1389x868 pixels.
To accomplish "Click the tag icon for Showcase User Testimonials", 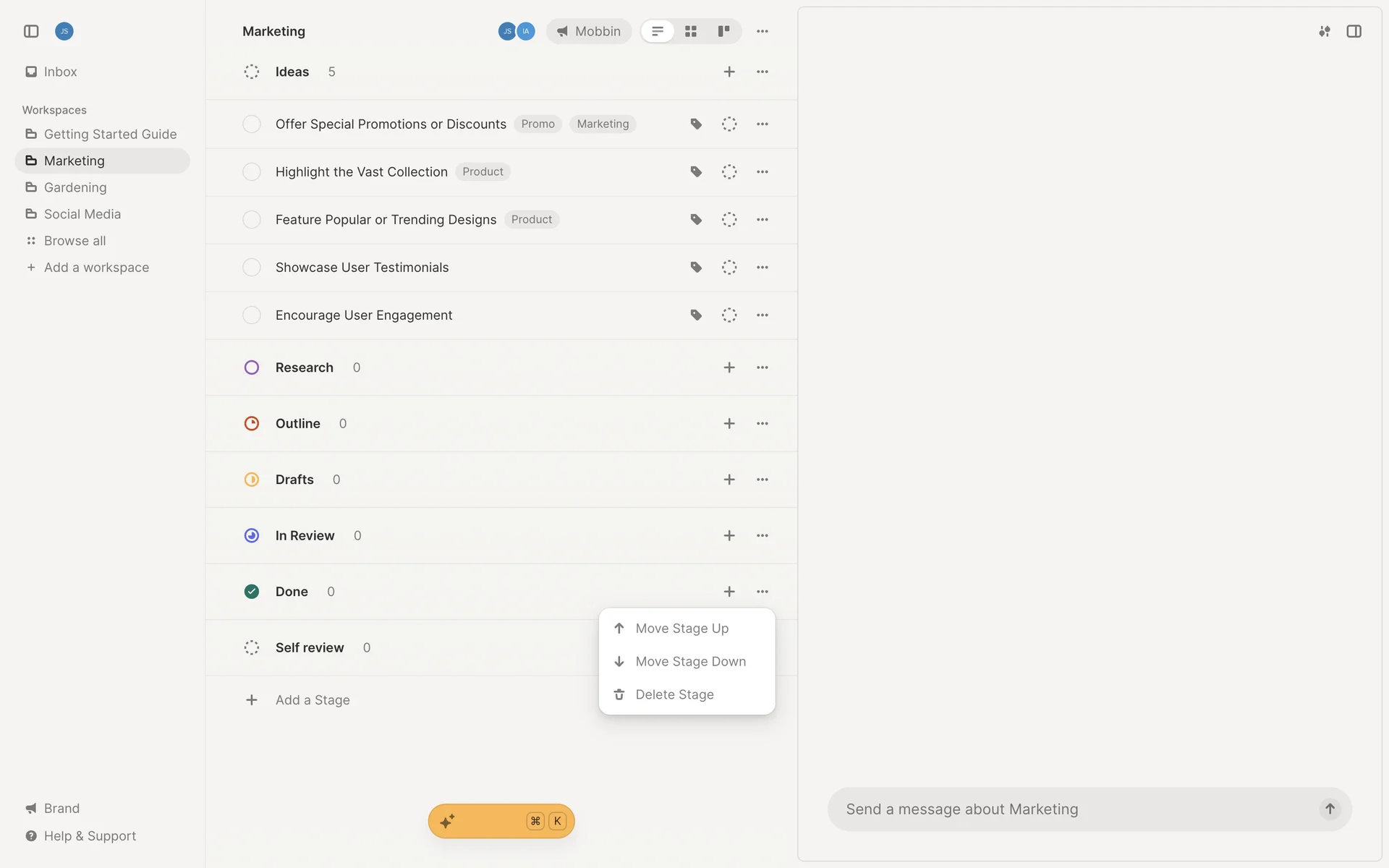I will [696, 268].
